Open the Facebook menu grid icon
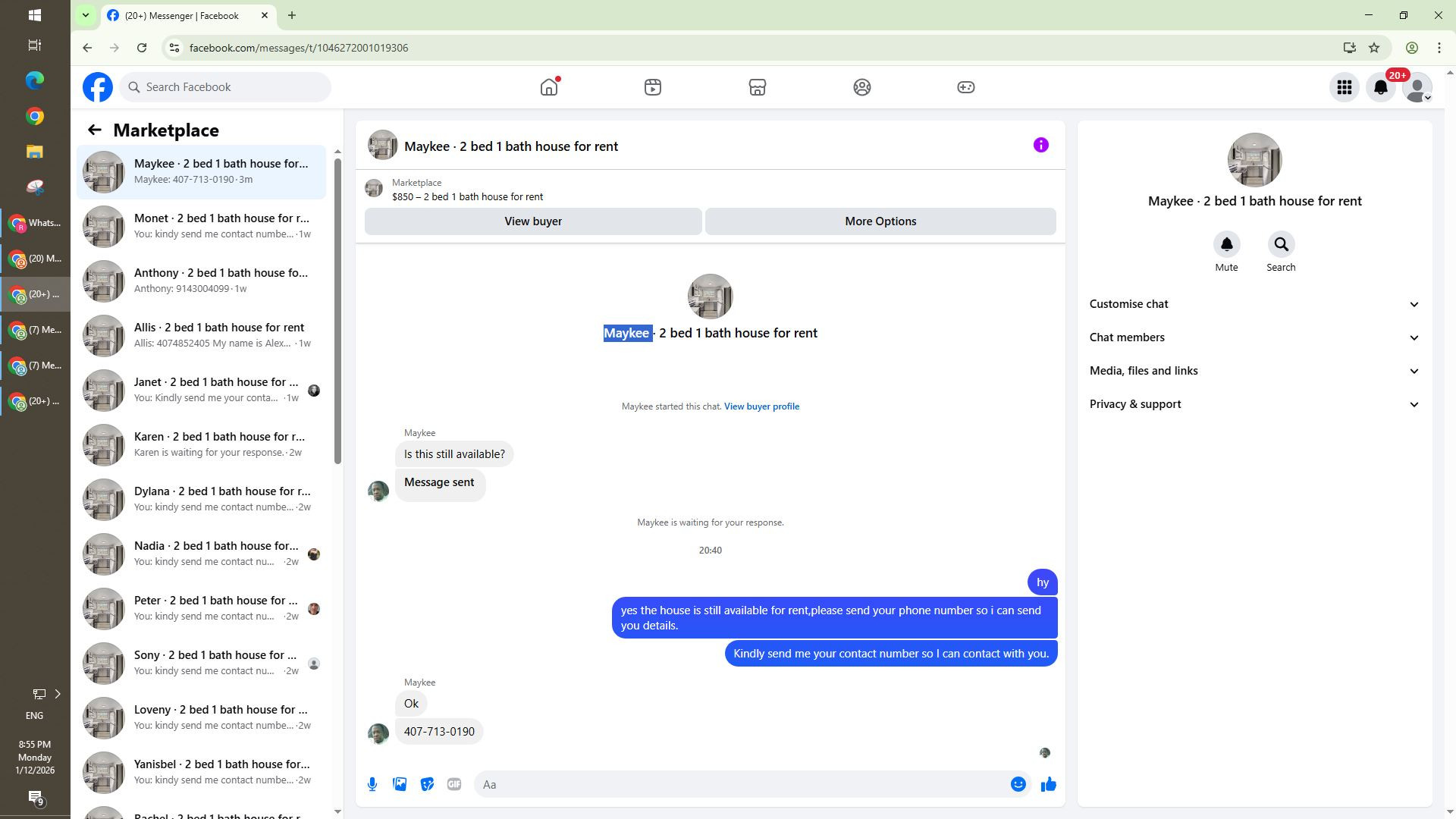This screenshot has height=819, width=1456. (x=1344, y=88)
